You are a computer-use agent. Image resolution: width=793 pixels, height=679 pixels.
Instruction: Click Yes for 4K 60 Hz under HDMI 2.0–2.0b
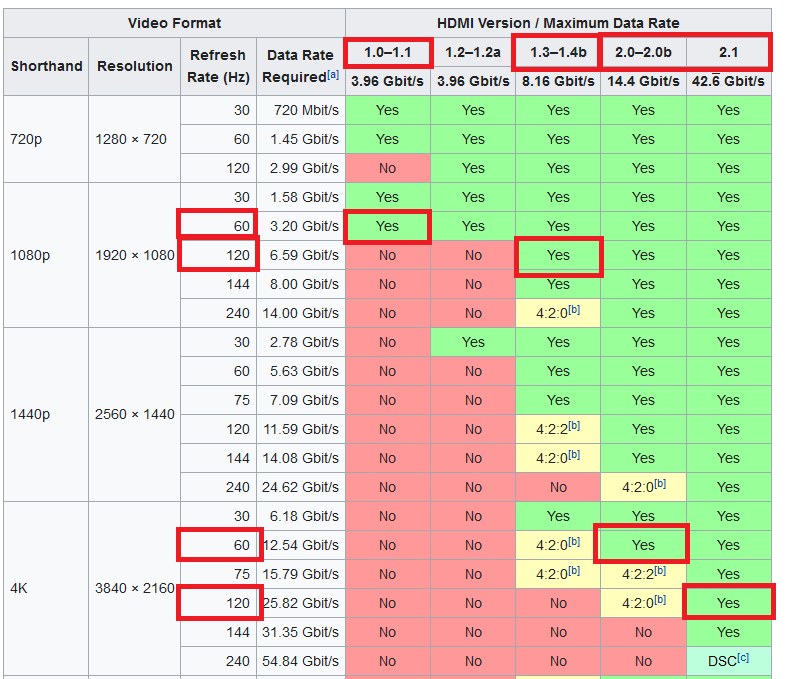coord(643,546)
